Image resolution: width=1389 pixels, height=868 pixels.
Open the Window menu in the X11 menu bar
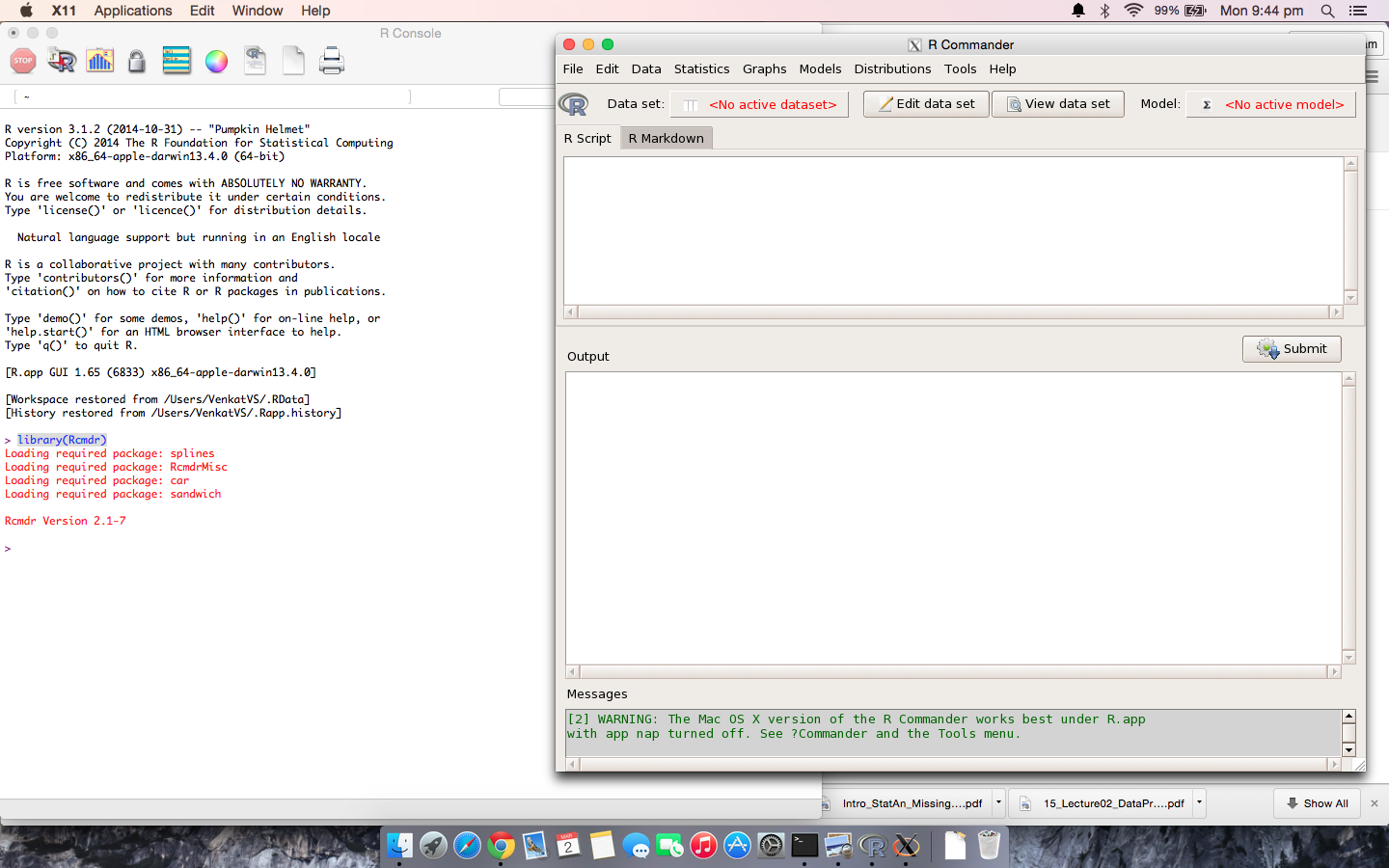click(x=257, y=11)
